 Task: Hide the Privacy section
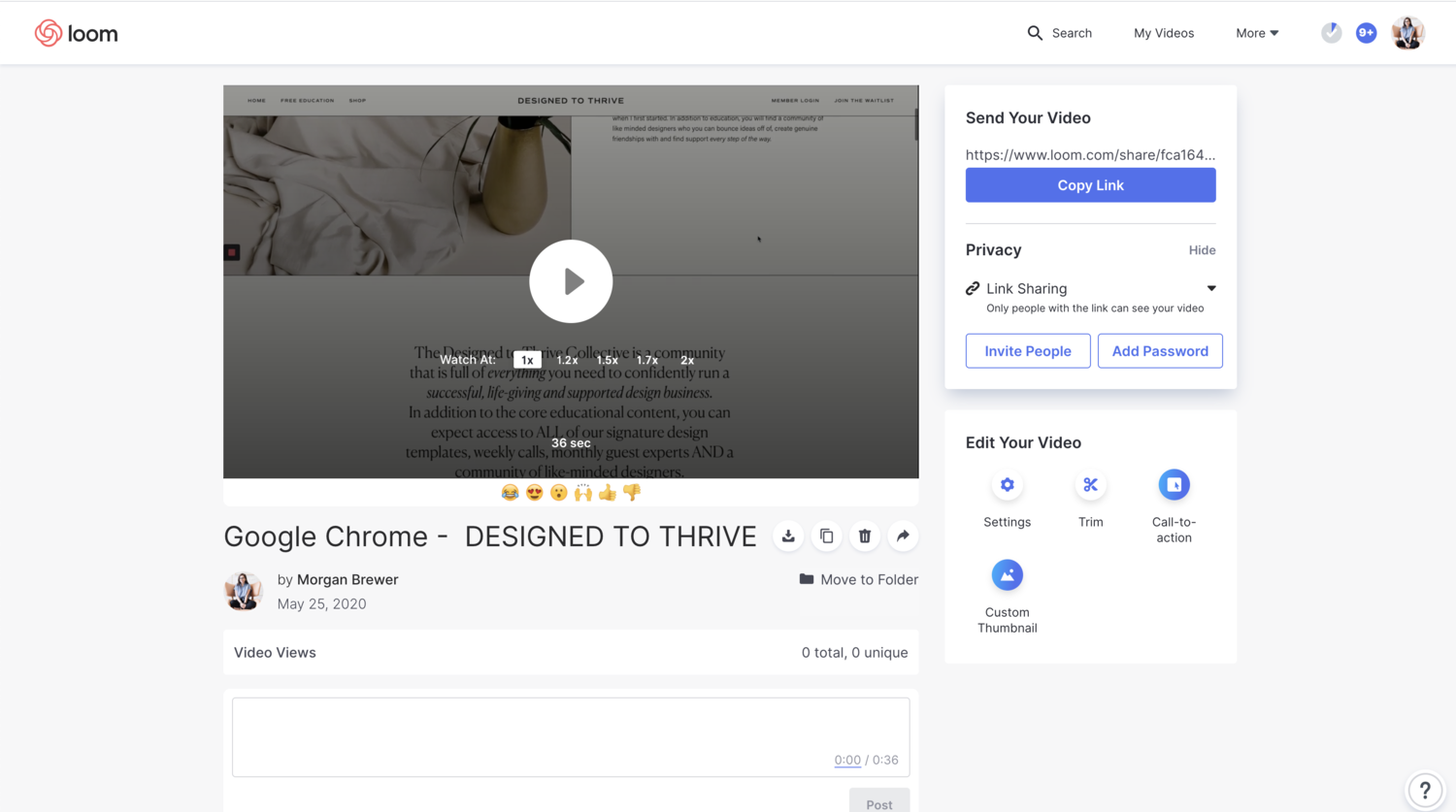(x=1202, y=250)
